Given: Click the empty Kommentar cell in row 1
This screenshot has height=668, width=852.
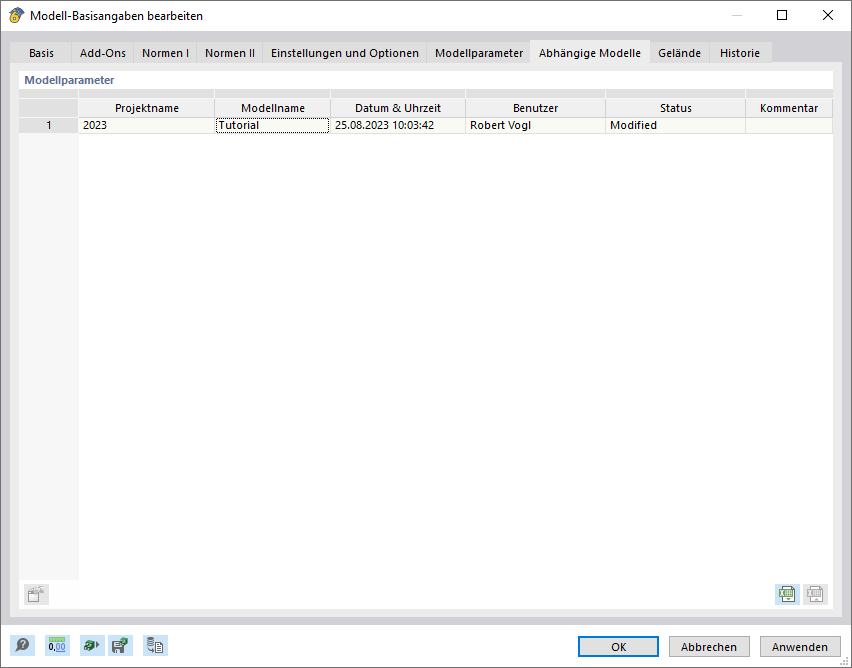Looking at the screenshot, I should click(789, 126).
